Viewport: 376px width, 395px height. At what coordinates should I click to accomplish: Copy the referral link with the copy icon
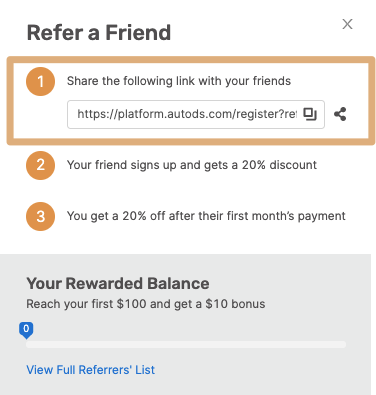[310, 114]
